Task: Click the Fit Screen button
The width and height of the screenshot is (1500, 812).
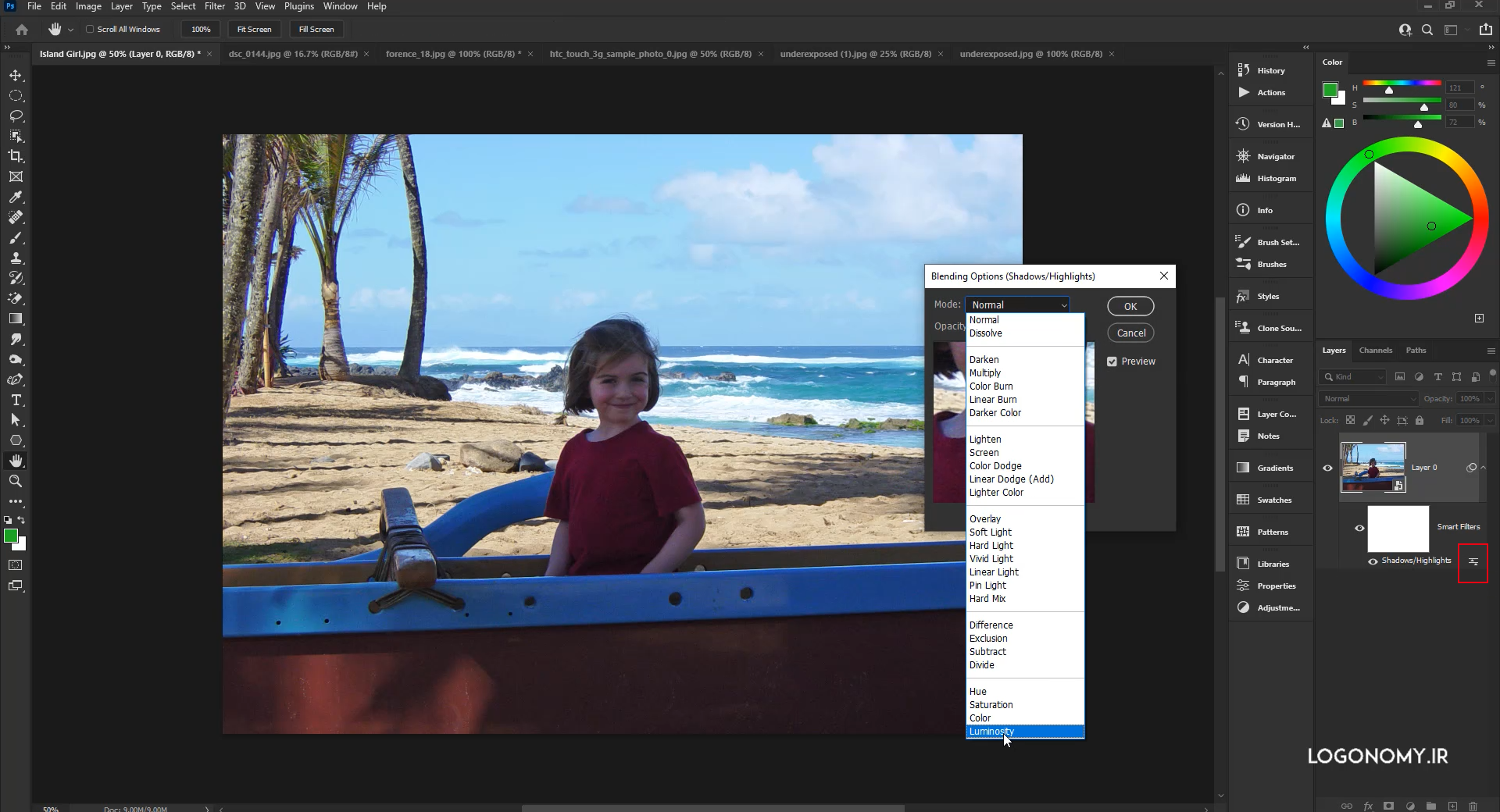Action: 254,30
